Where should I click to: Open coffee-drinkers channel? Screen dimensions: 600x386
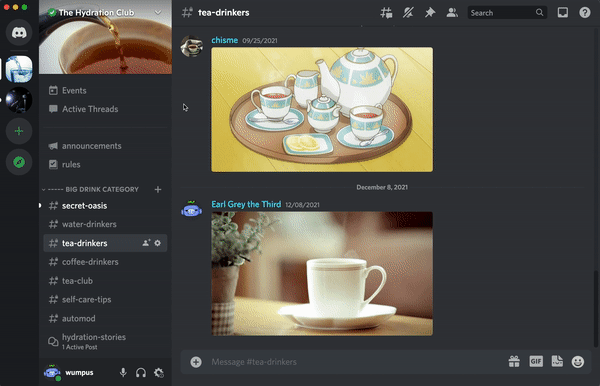coord(105,262)
